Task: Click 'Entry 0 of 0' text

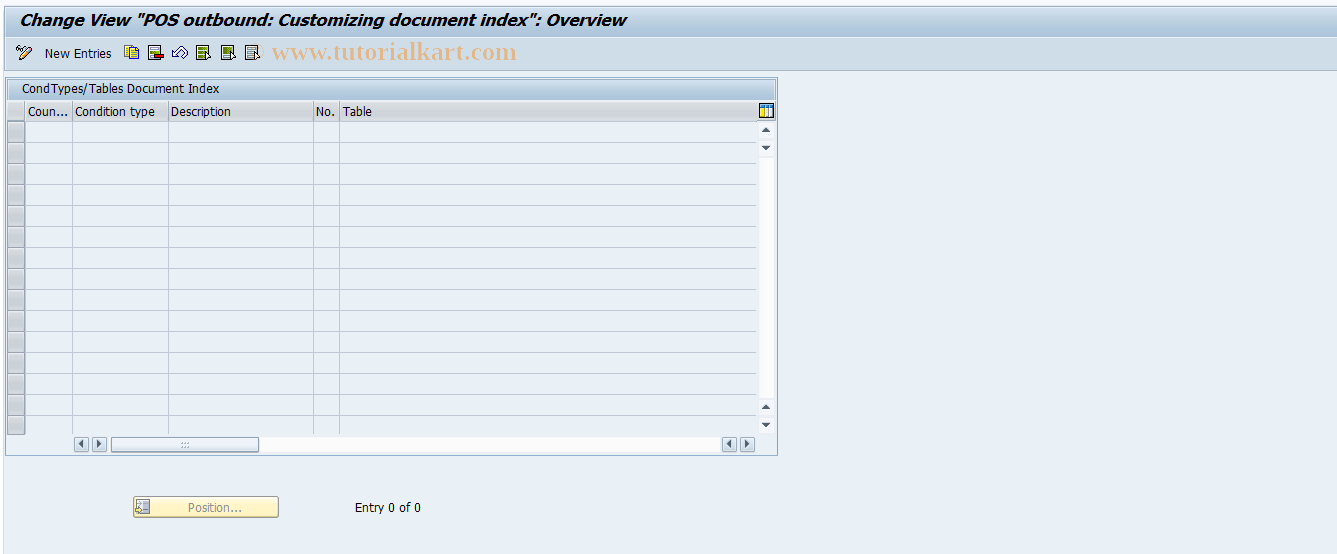Action: pos(388,508)
